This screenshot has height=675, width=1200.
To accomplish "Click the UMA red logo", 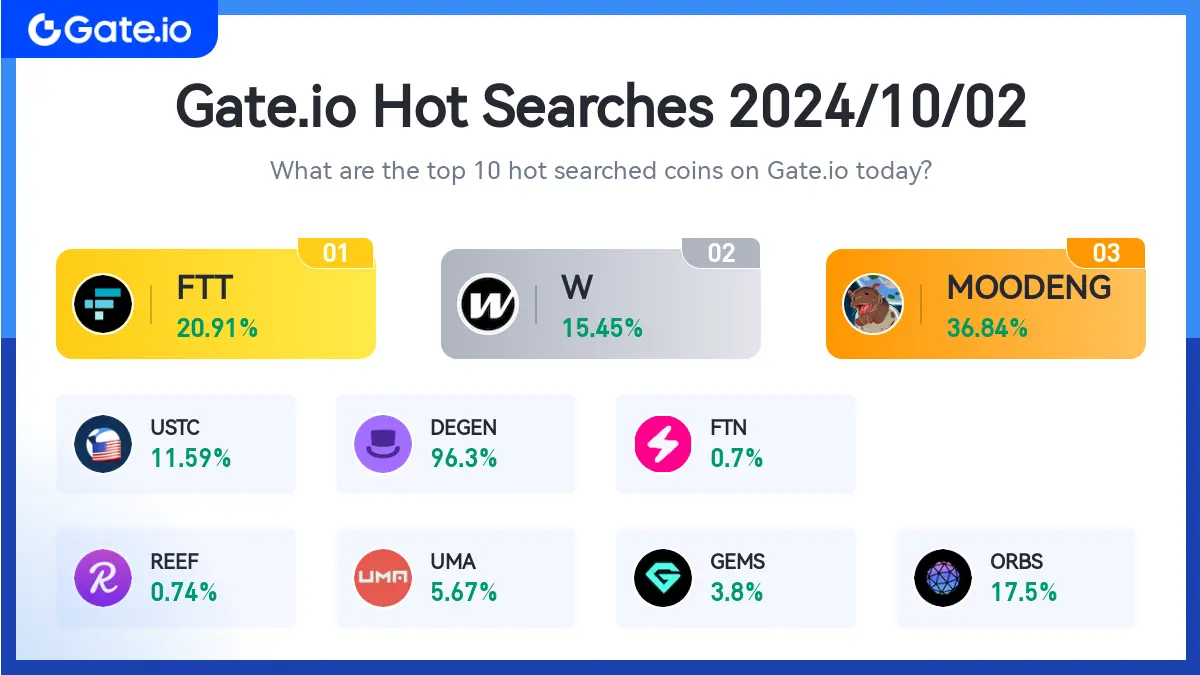I will click(x=383, y=578).
